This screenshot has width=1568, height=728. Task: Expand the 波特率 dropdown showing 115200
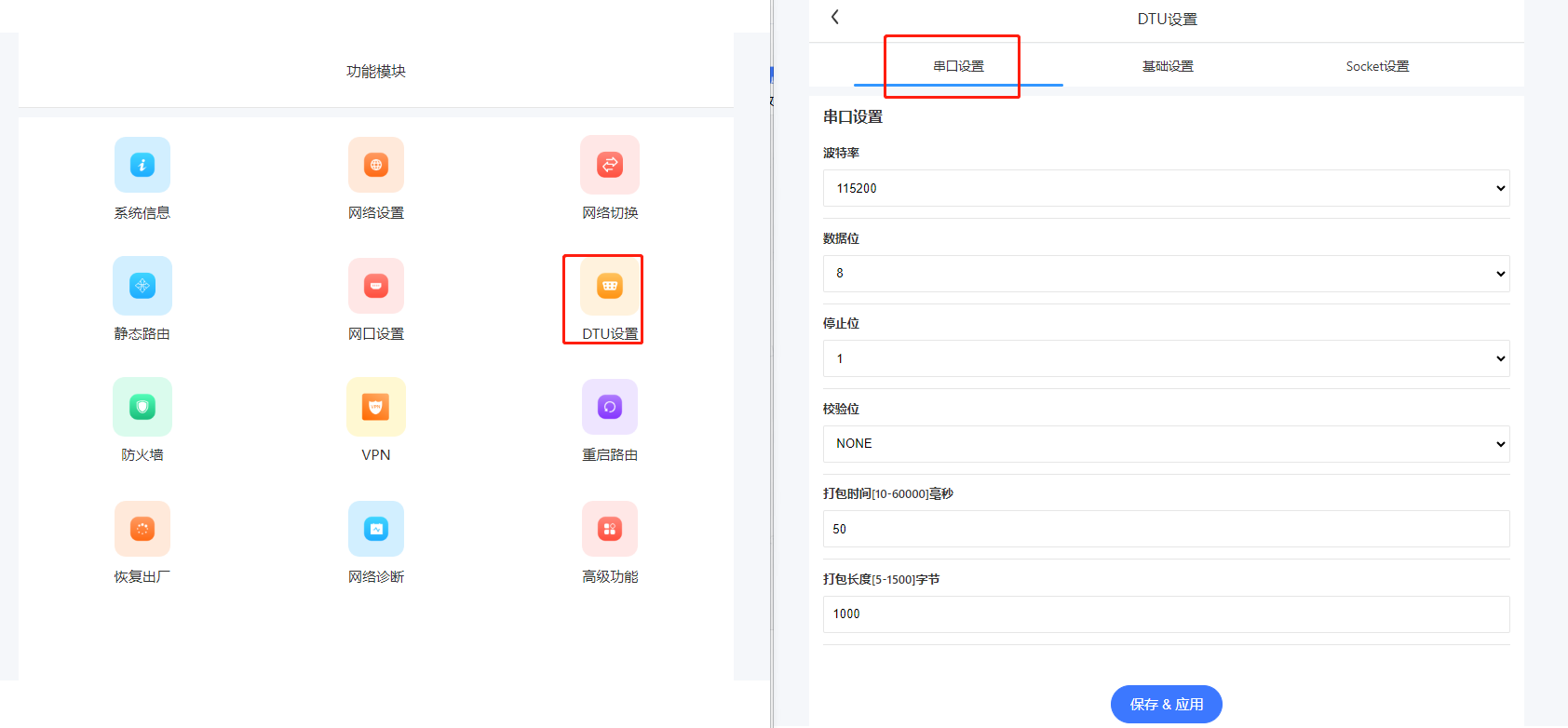[1166, 188]
